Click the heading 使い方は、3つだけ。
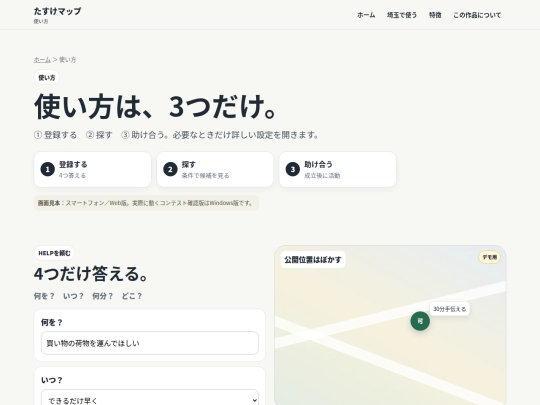The width and height of the screenshot is (540, 405). [155, 106]
